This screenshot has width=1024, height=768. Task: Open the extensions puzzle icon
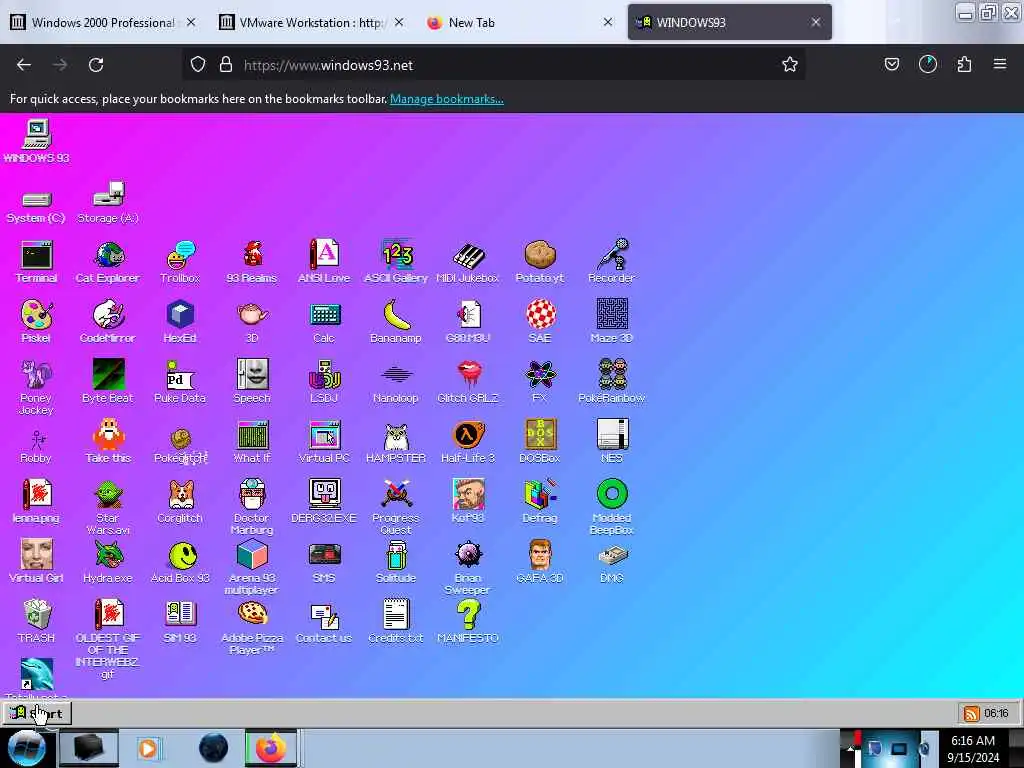[x=964, y=64]
